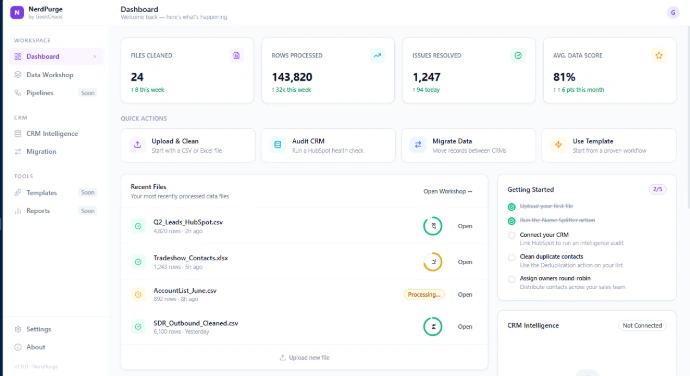Click the Migrate Data arrows icon
This screenshot has height=376, width=690.
418,145
